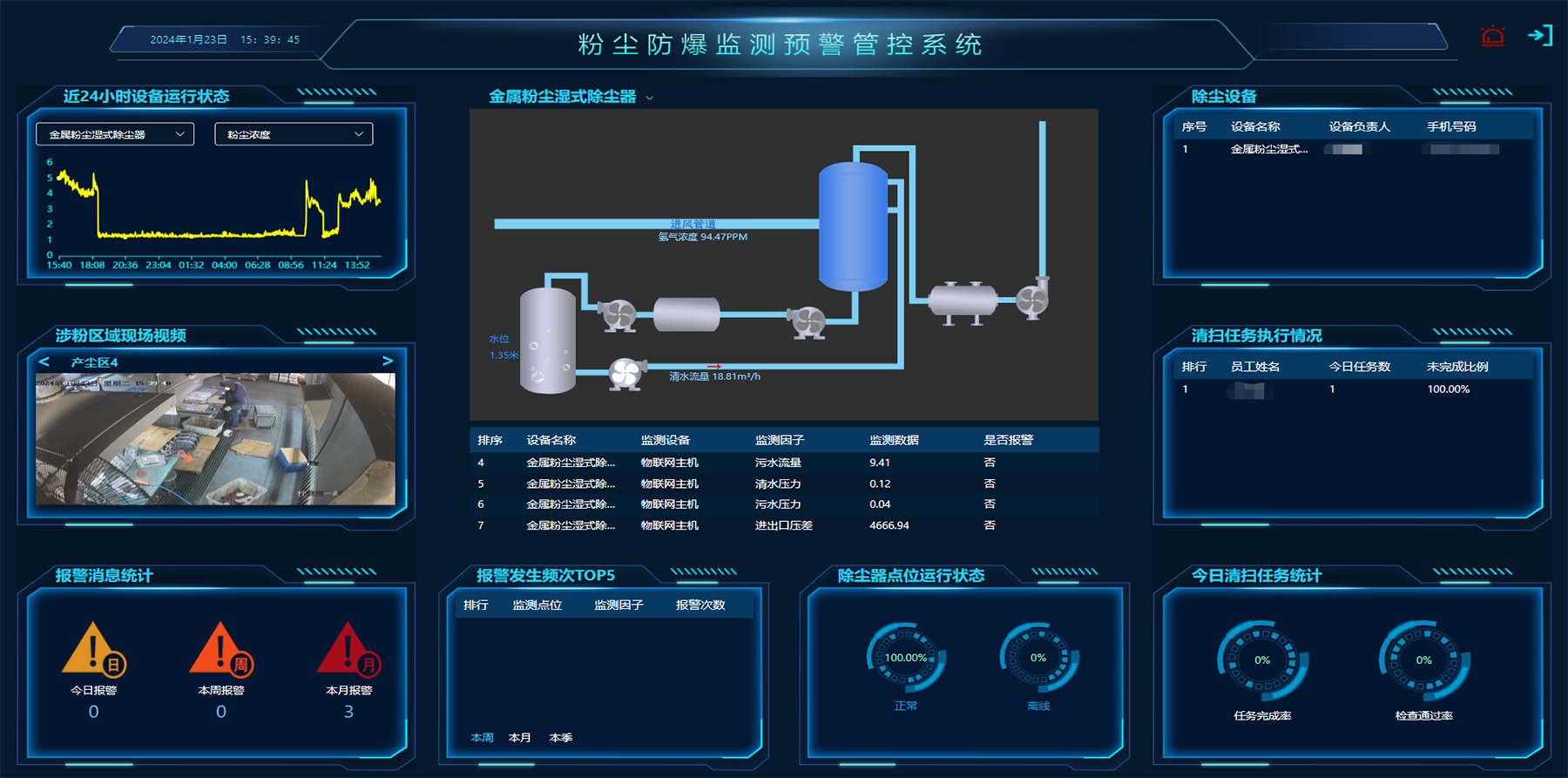This screenshot has width=1568, height=778.
Task: Open the 金属粉尘湿式除尘器 device dropdown in chart panel
Action: (x=115, y=134)
